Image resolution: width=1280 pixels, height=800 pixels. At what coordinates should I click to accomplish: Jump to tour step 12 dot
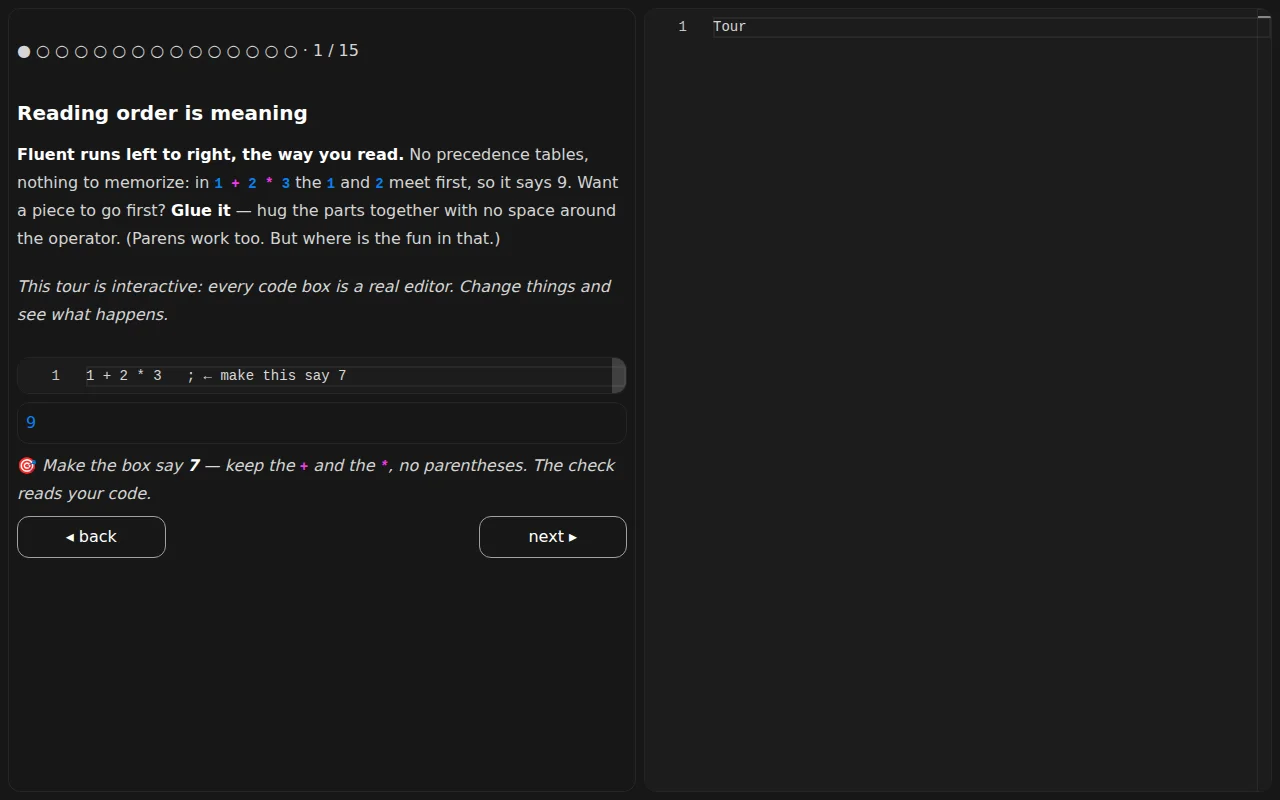pyautogui.click(x=233, y=52)
